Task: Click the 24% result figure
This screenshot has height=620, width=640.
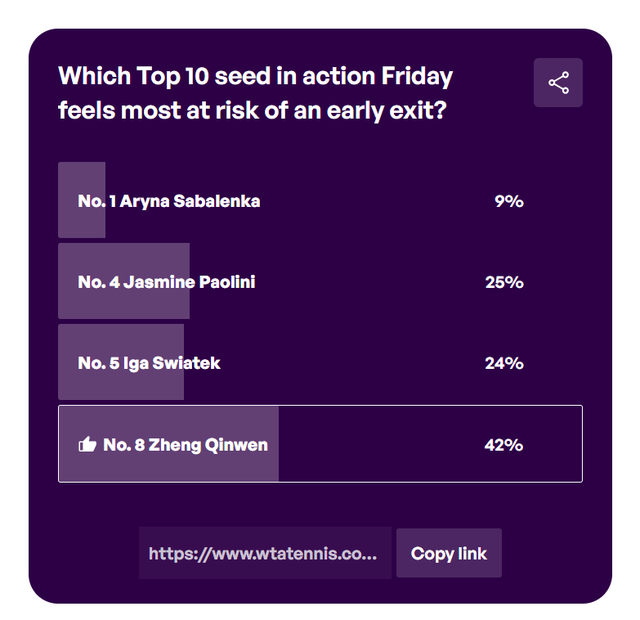Action: (x=504, y=363)
